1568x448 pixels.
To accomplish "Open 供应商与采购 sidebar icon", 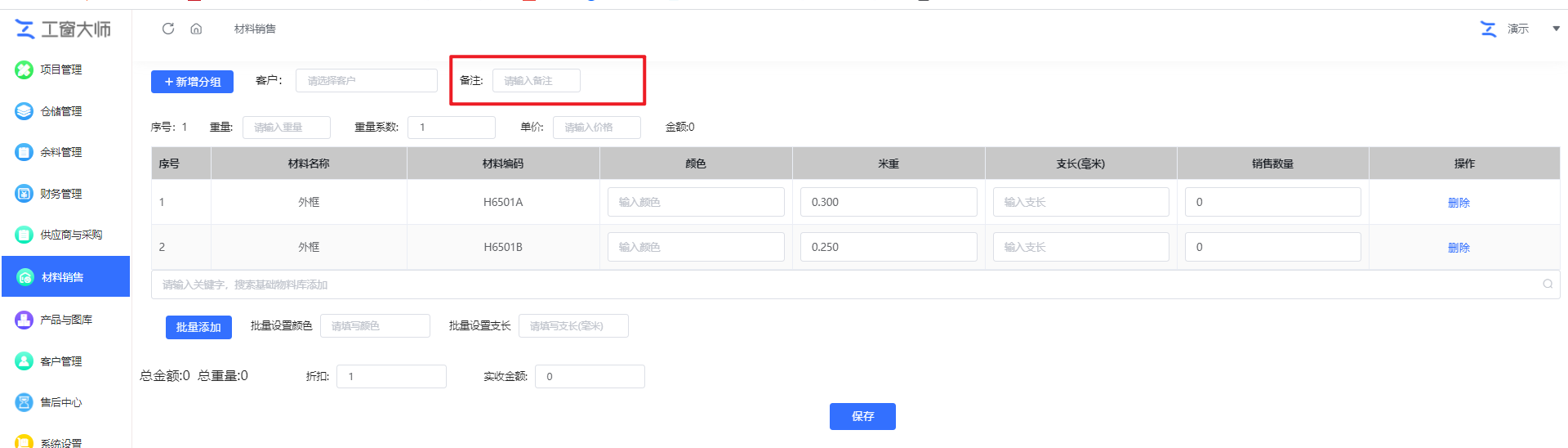I will click(24, 235).
